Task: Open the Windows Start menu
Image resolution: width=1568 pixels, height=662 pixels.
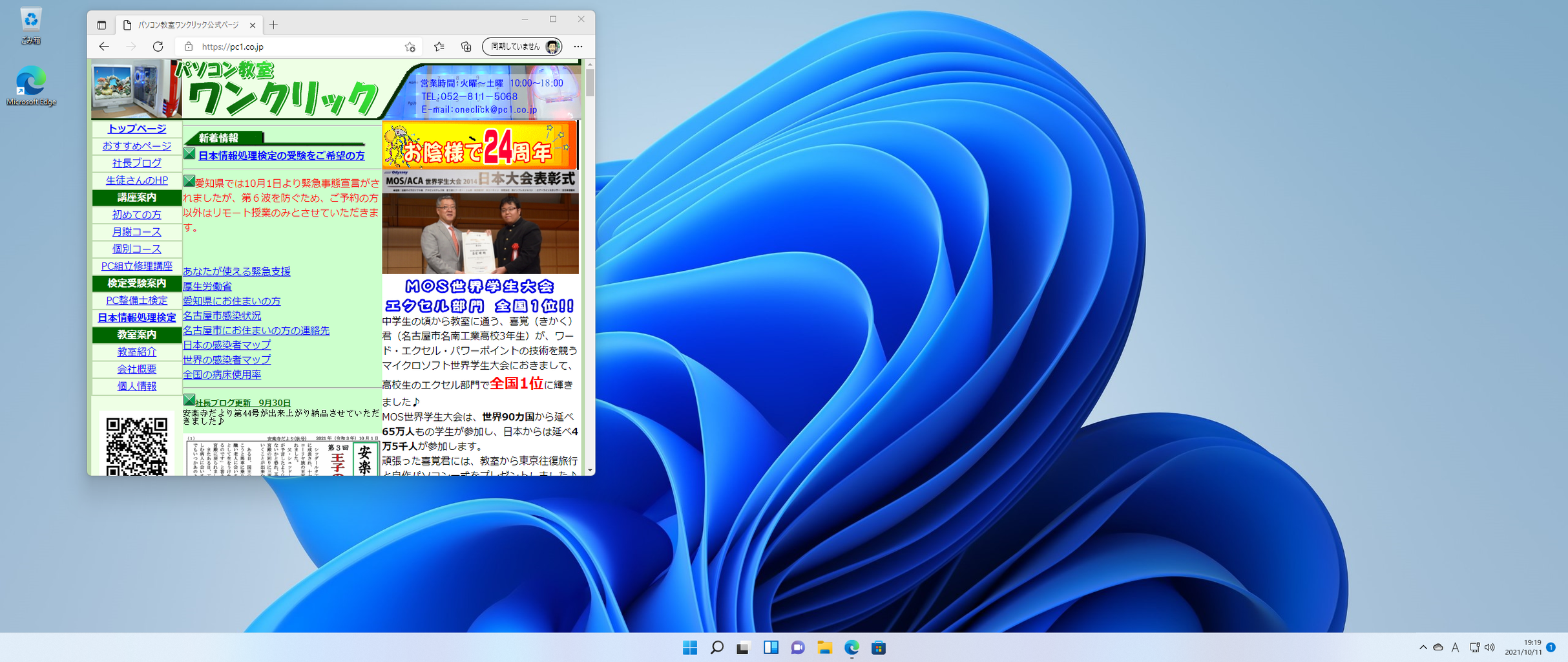Action: [x=690, y=648]
